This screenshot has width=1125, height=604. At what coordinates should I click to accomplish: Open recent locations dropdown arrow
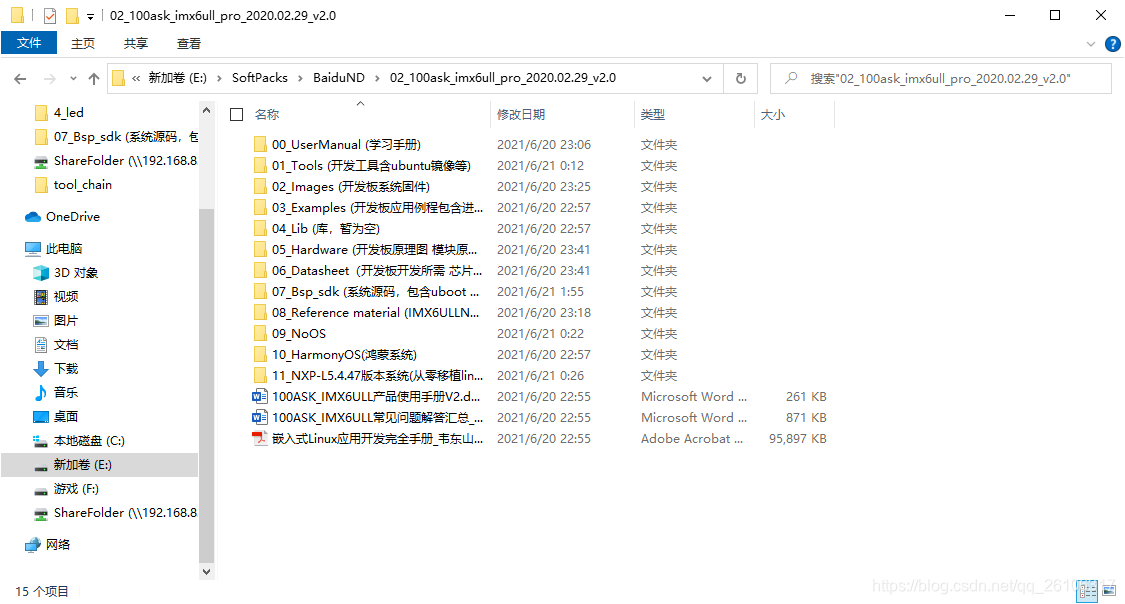tap(73, 79)
